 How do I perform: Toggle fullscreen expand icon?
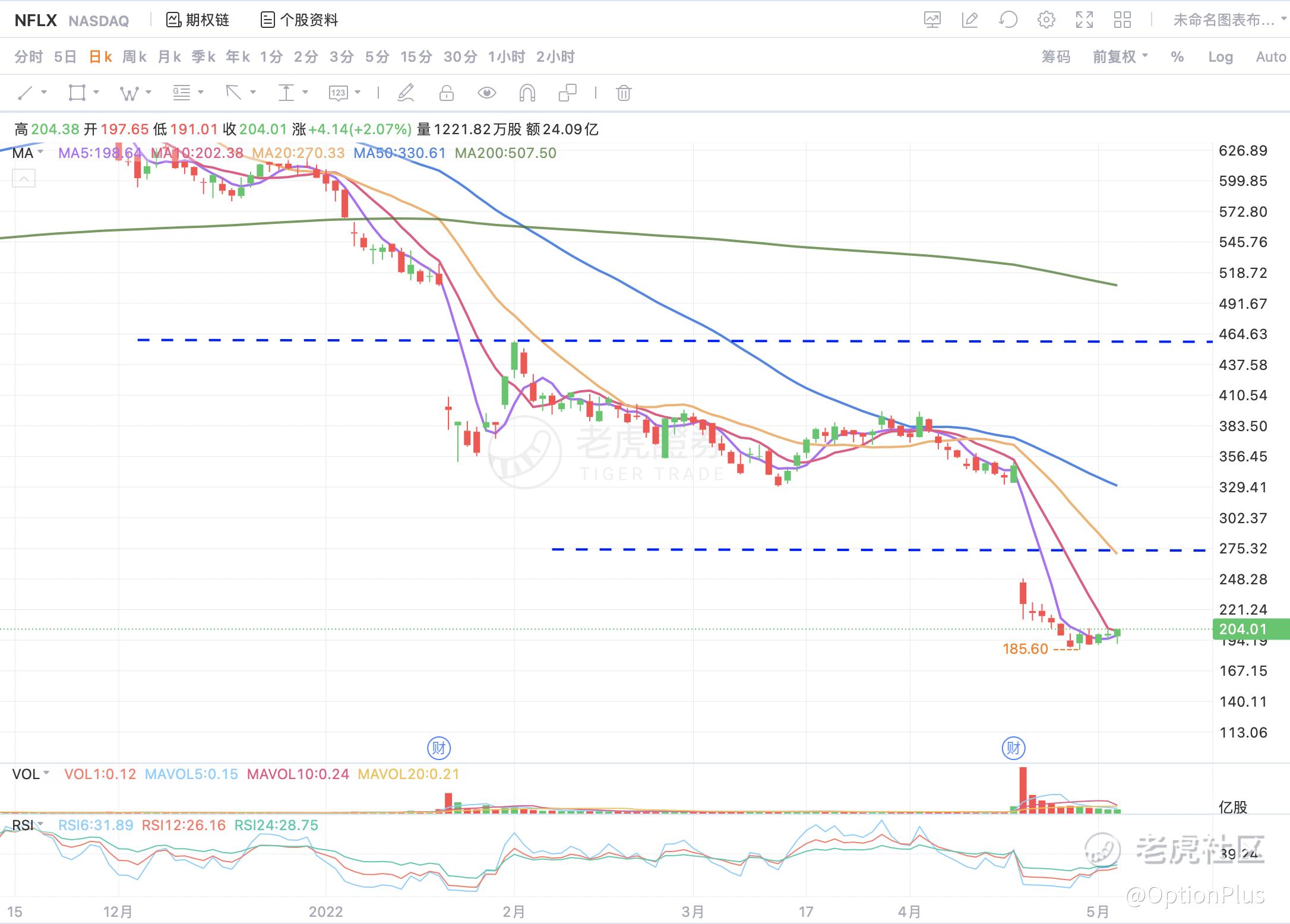1085,20
